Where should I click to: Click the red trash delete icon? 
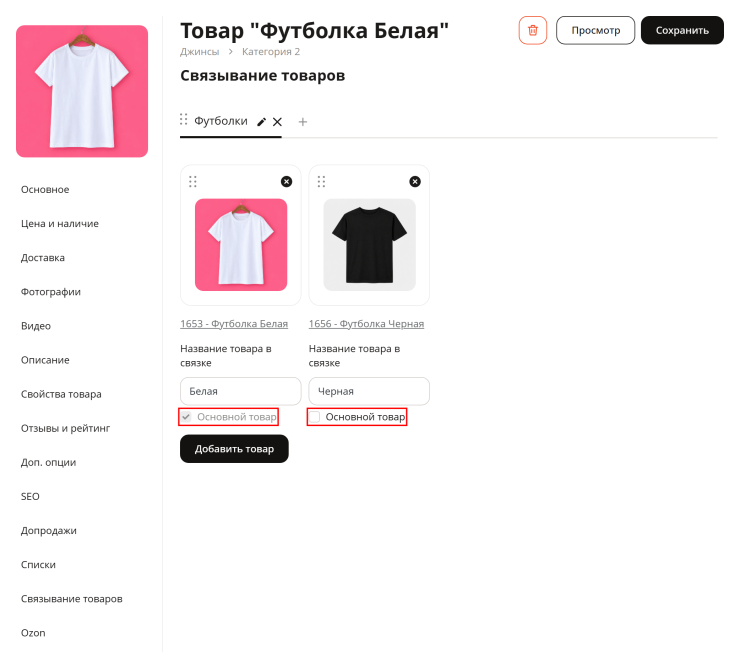[532, 30]
